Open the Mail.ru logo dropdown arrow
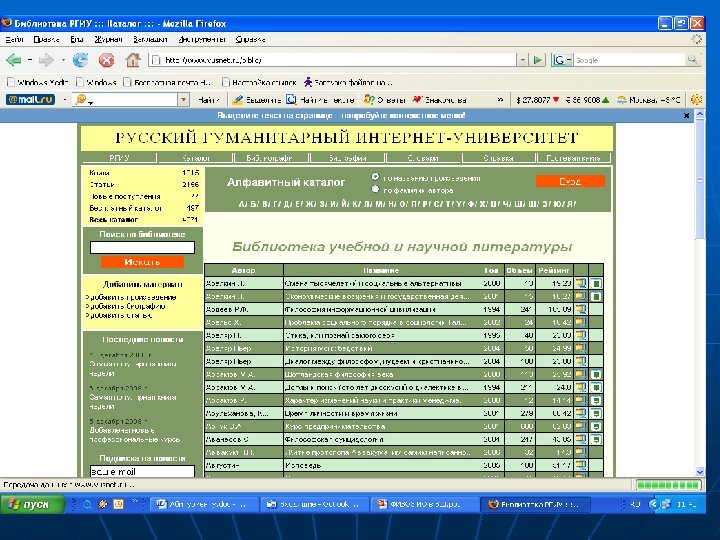 (64, 100)
